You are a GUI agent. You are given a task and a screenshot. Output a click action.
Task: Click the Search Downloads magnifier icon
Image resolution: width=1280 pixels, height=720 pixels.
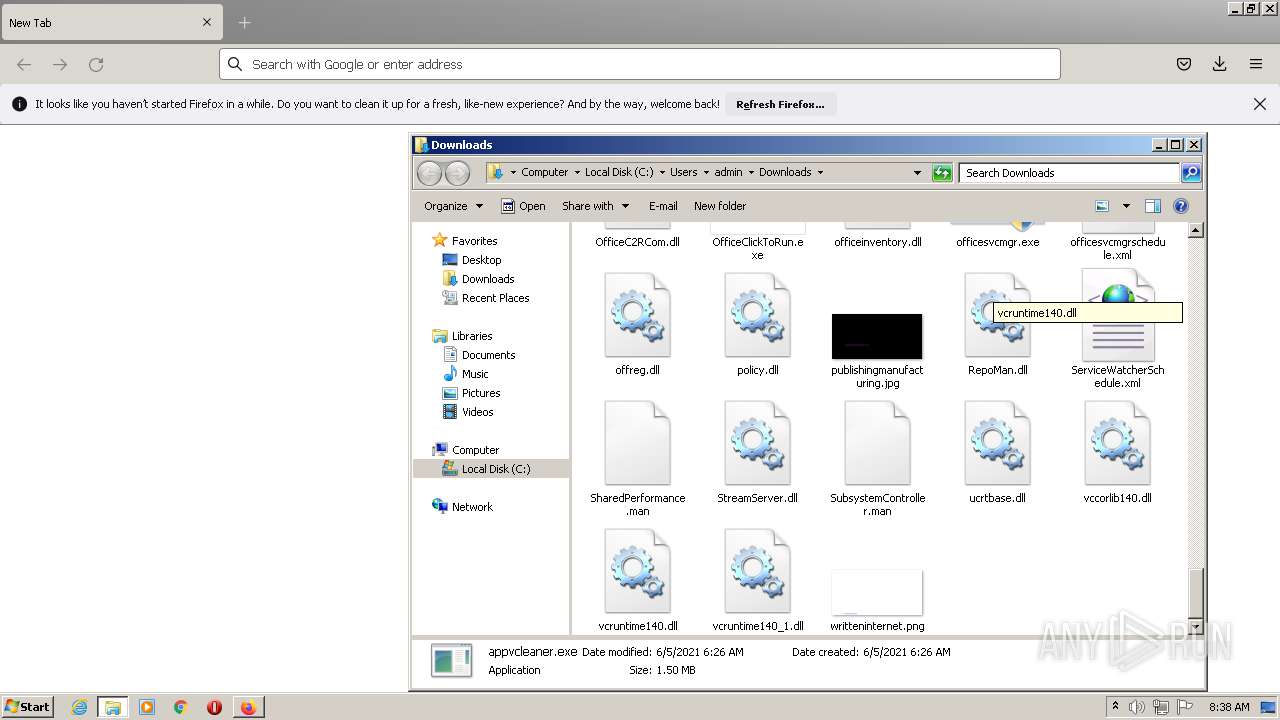coord(1190,173)
